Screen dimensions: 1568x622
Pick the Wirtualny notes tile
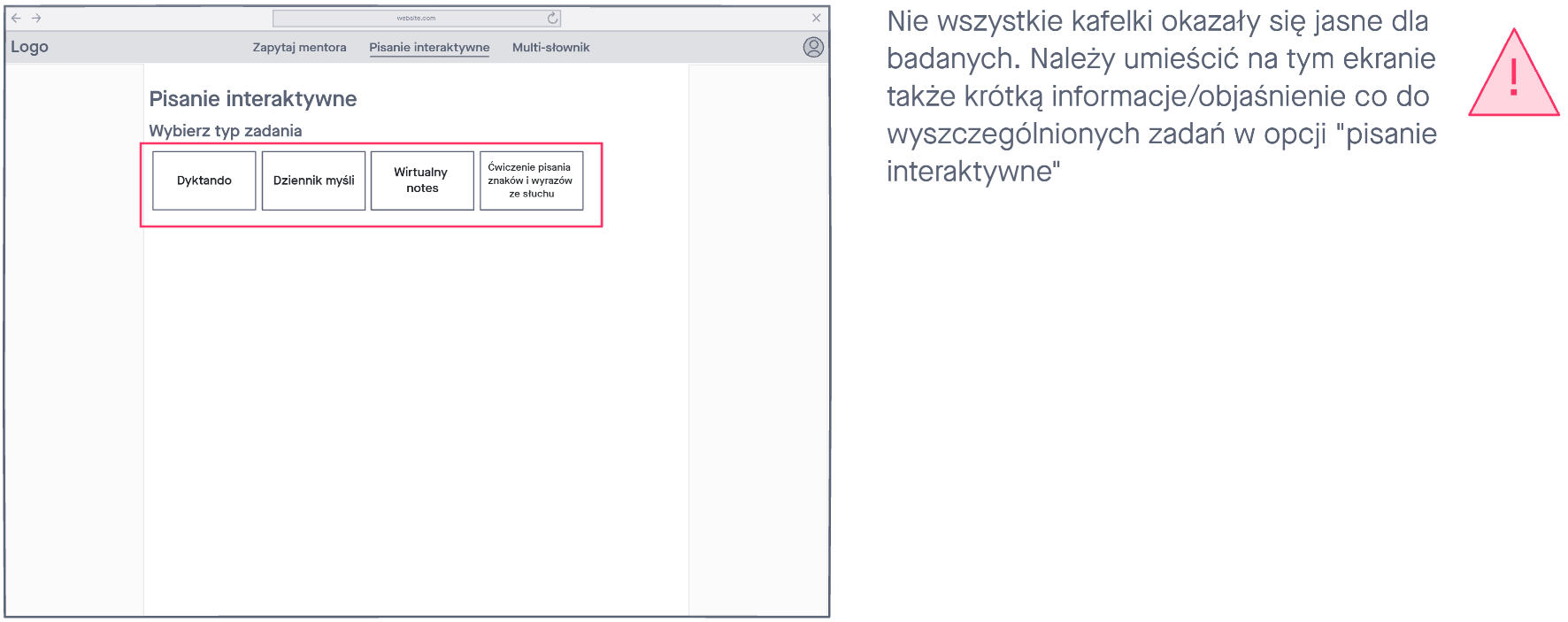(422, 180)
